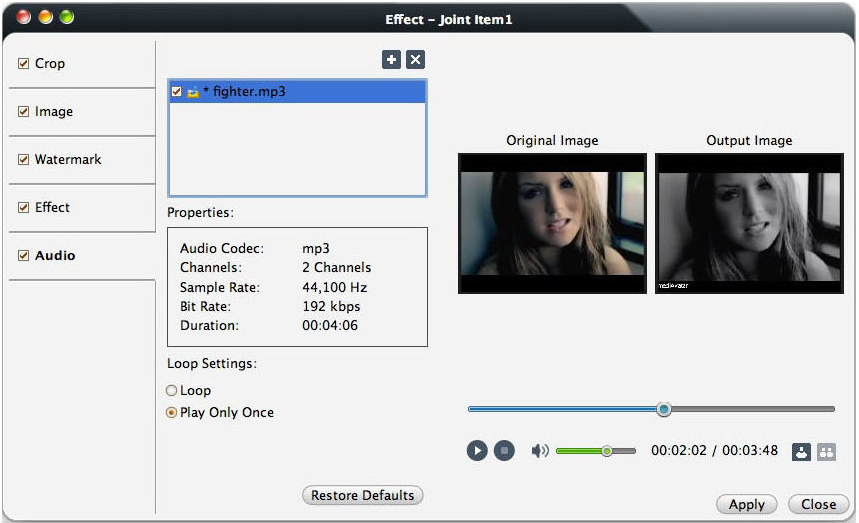Uncheck the Image checkbox
The width and height of the screenshot is (859, 523).
[x=24, y=112]
